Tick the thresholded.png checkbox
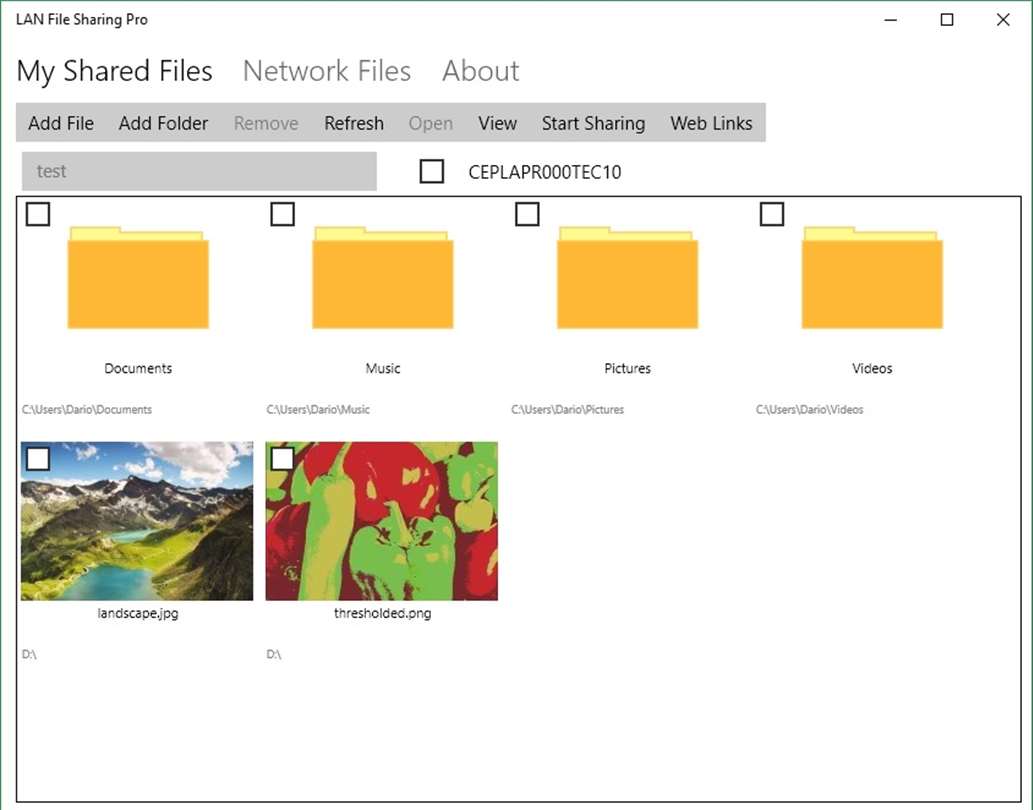Screen dimensions: 1033x810 [x=283, y=458]
